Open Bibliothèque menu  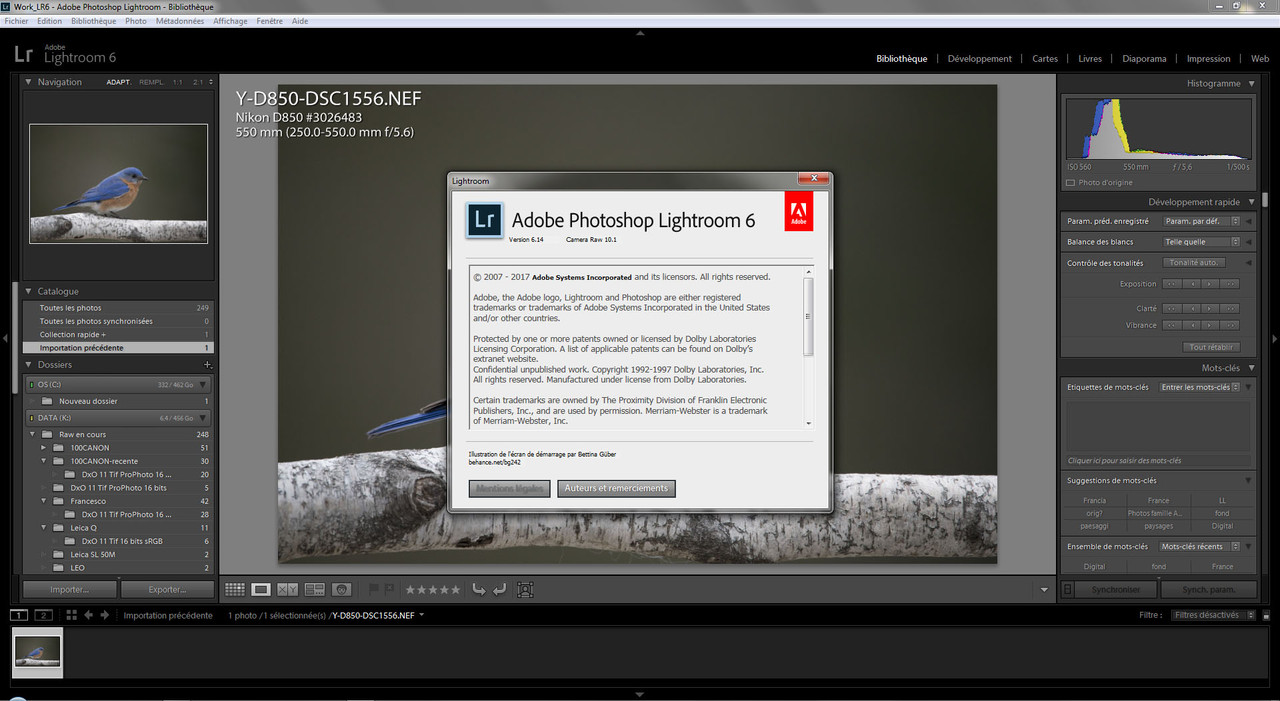pyautogui.click(x=94, y=21)
